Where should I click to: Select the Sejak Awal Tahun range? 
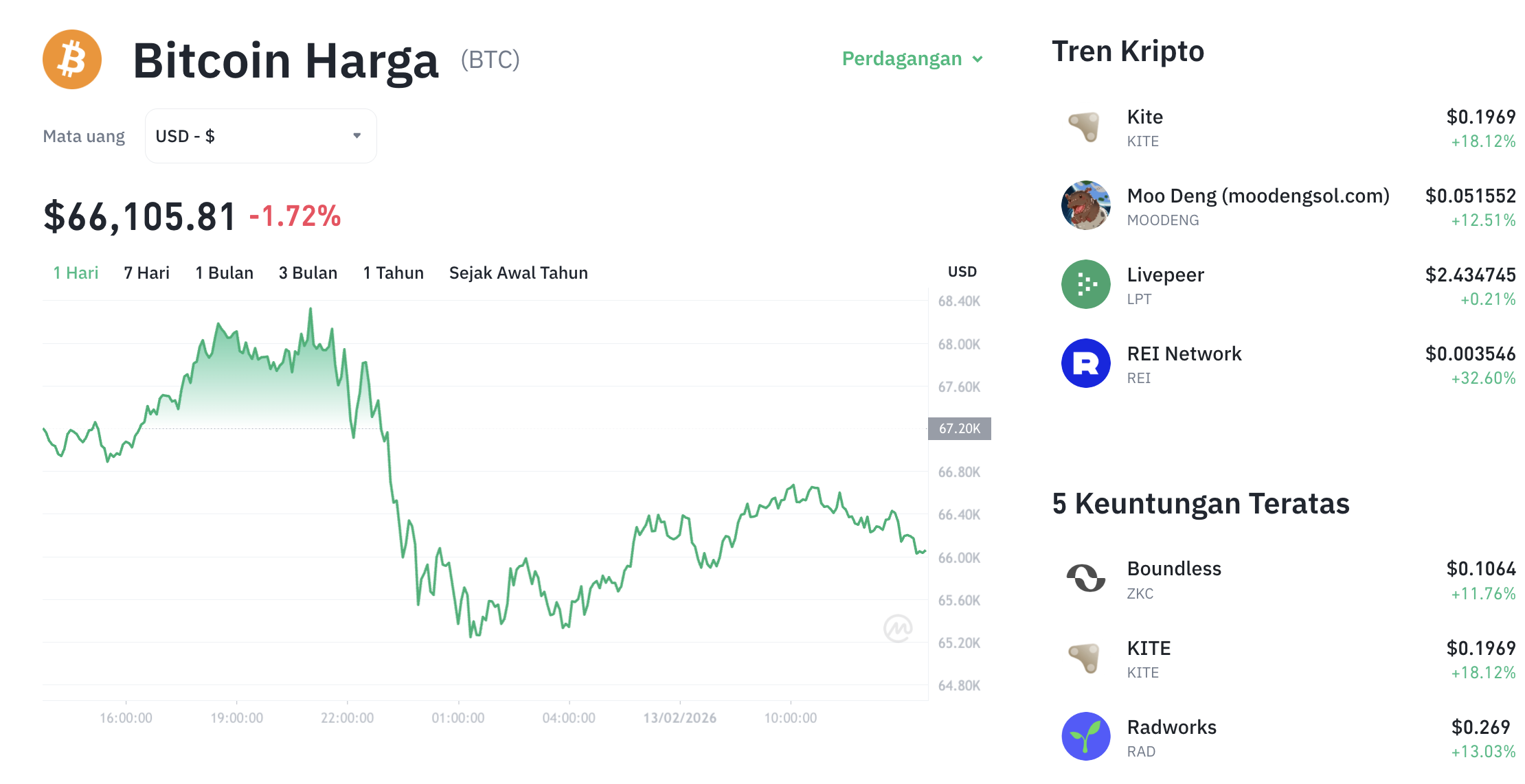[518, 273]
